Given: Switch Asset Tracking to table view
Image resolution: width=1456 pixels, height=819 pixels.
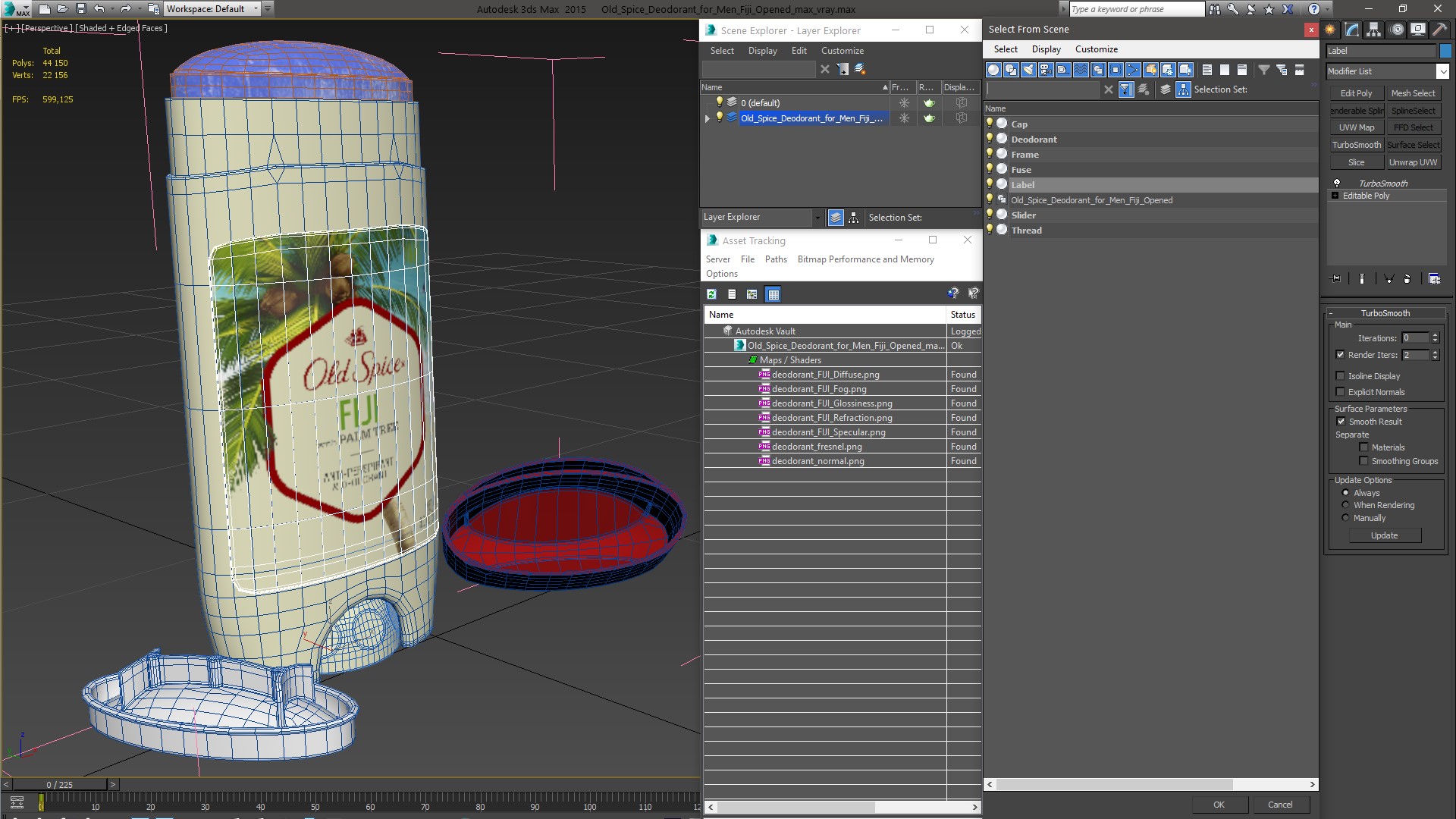Looking at the screenshot, I should 773,294.
